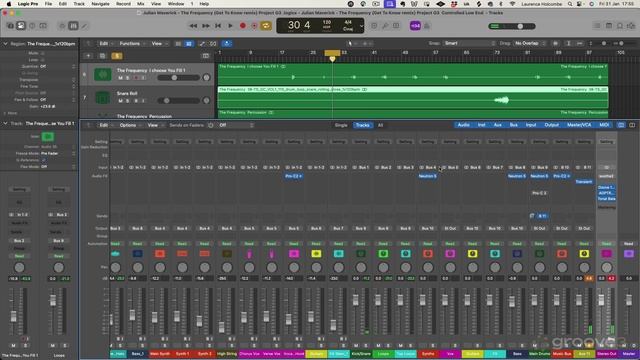
Task: Toggle the metronome click button
Action: [x=427, y=26]
